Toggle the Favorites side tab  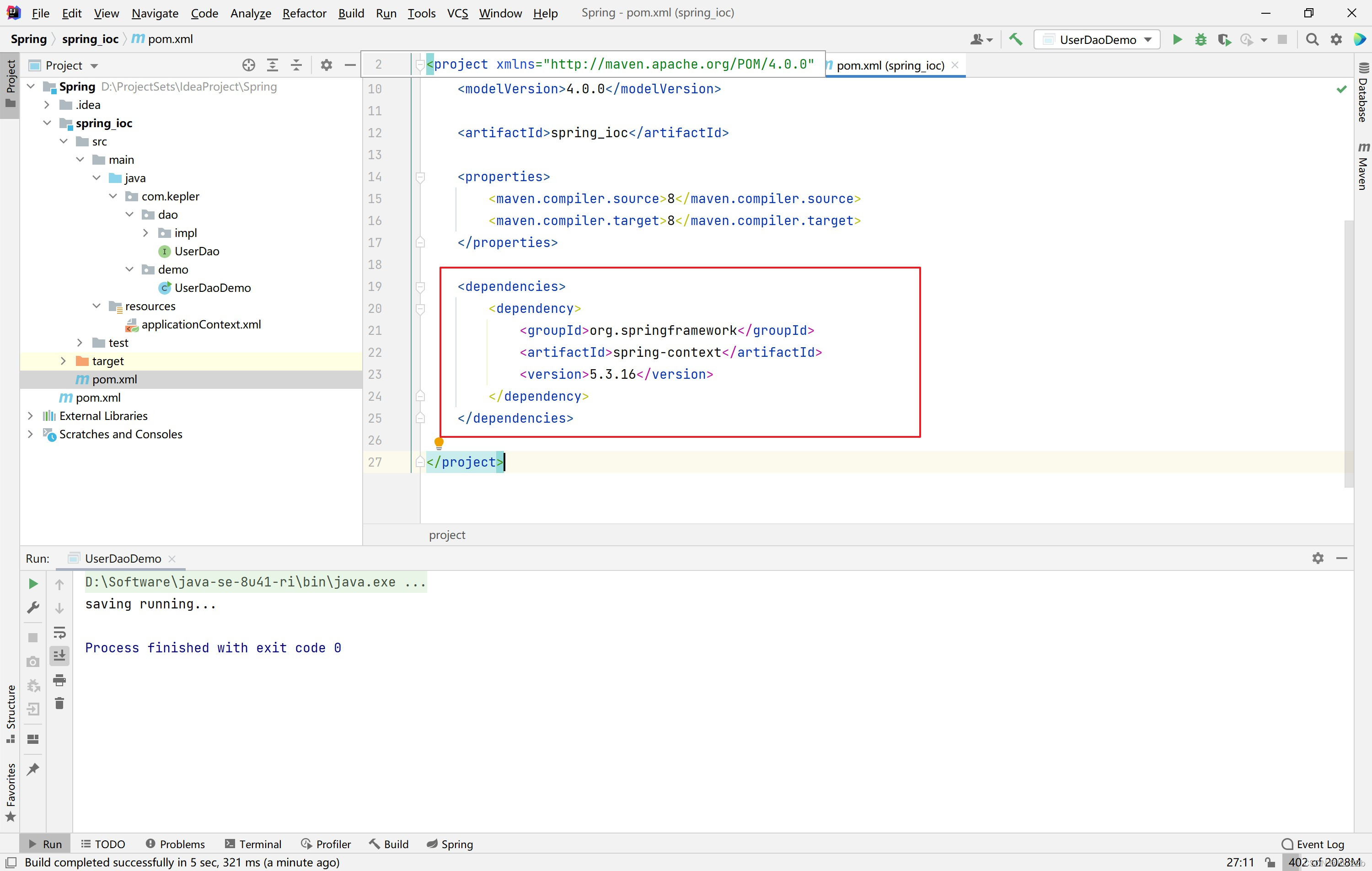(x=10, y=793)
